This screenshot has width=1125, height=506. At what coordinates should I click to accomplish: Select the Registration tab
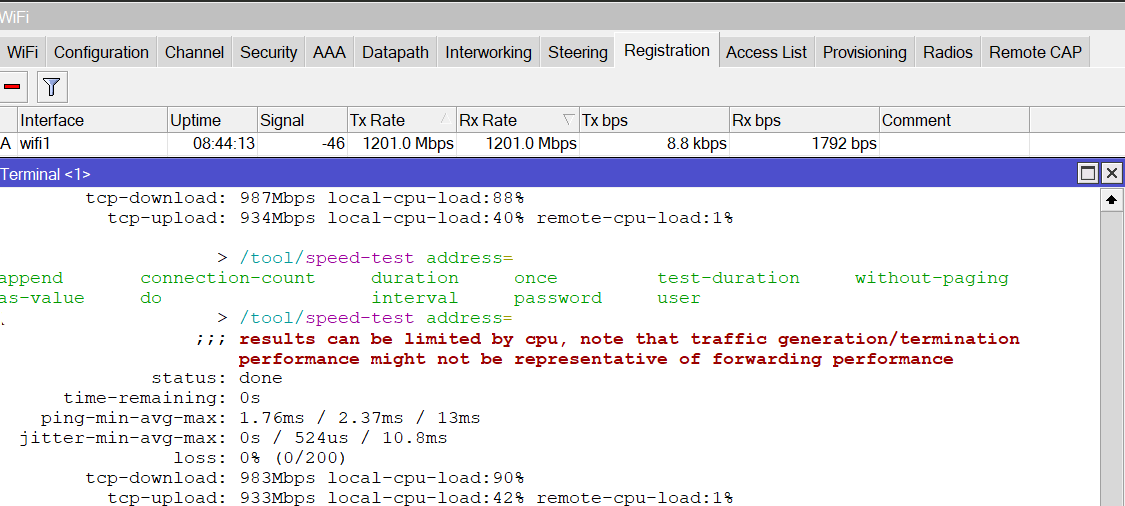(667, 50)
